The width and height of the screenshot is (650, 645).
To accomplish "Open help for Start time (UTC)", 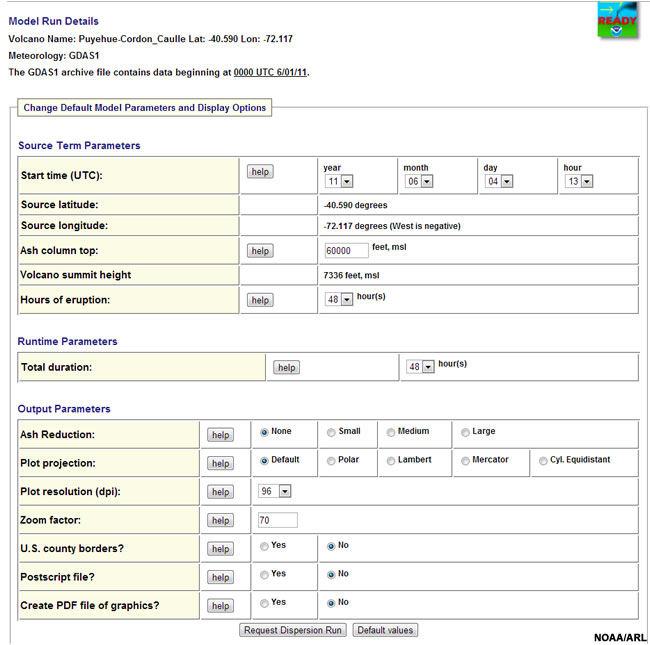I will (x=260, y=172).
